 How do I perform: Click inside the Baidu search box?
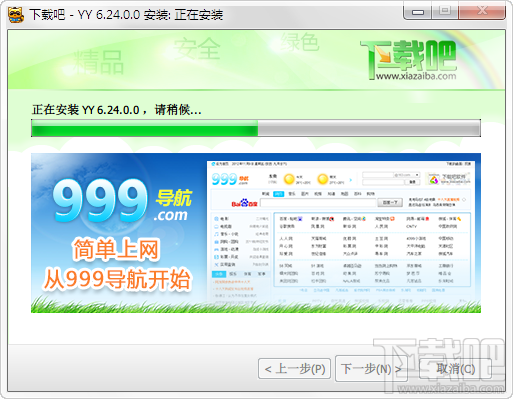(x=318, y=203)
